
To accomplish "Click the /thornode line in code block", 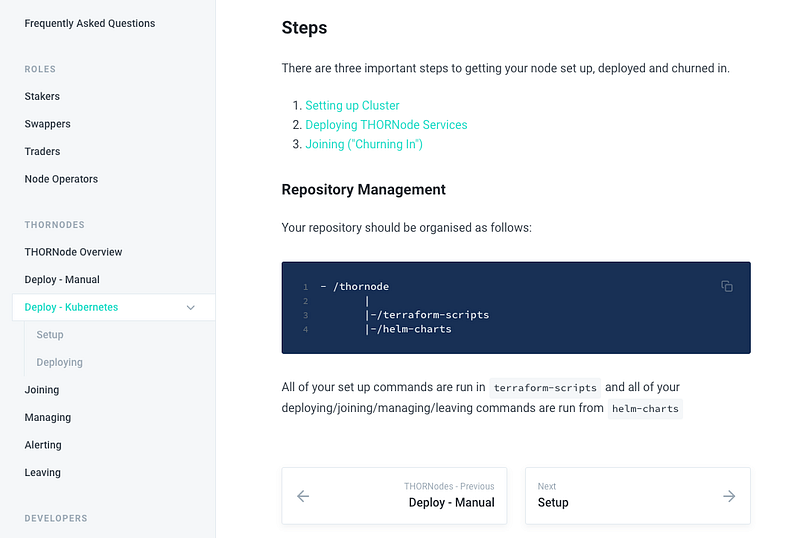I will pyautogui.click(x=355, y=287).
